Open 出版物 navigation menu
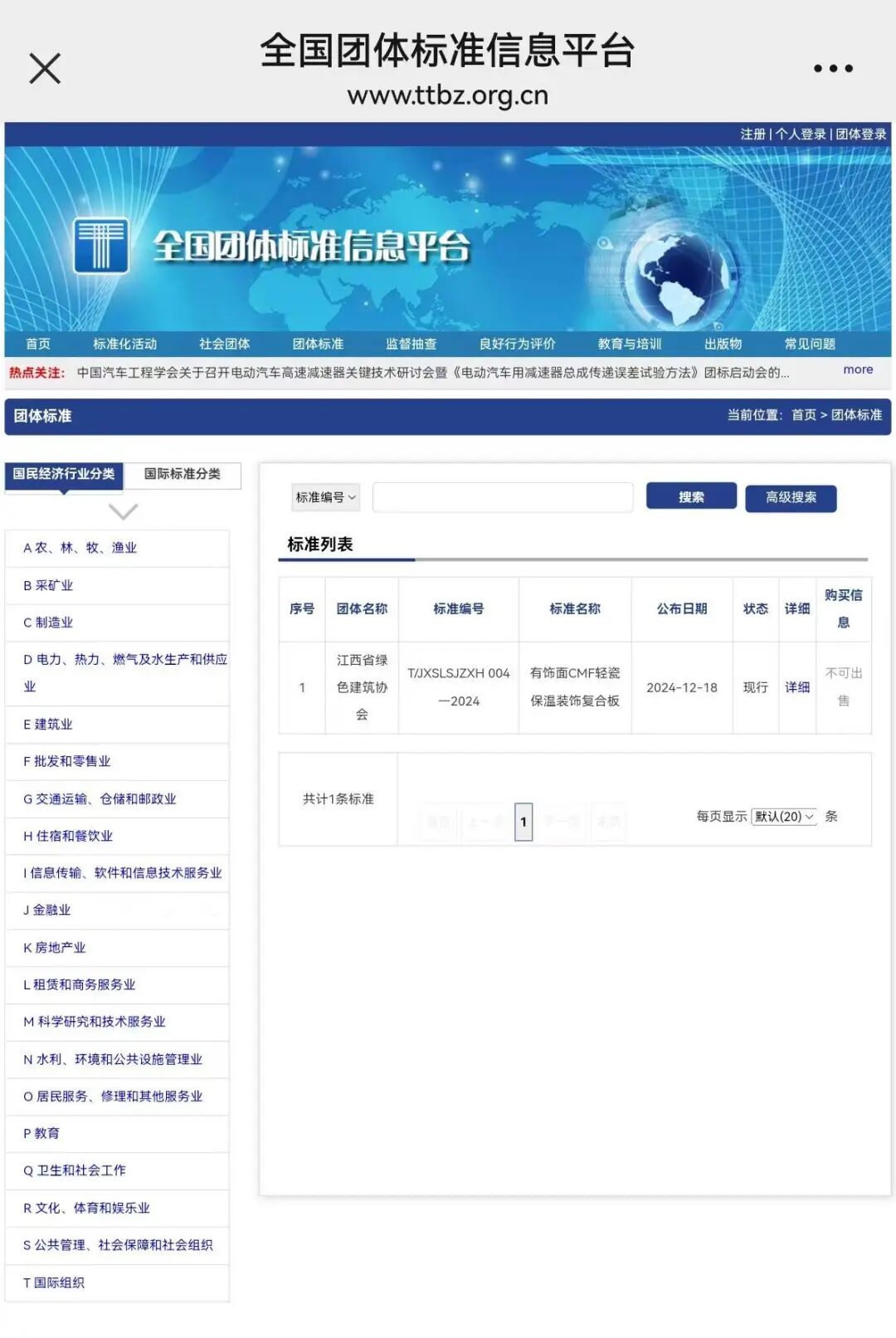The image size is (896, 1338). click(723, 344)
